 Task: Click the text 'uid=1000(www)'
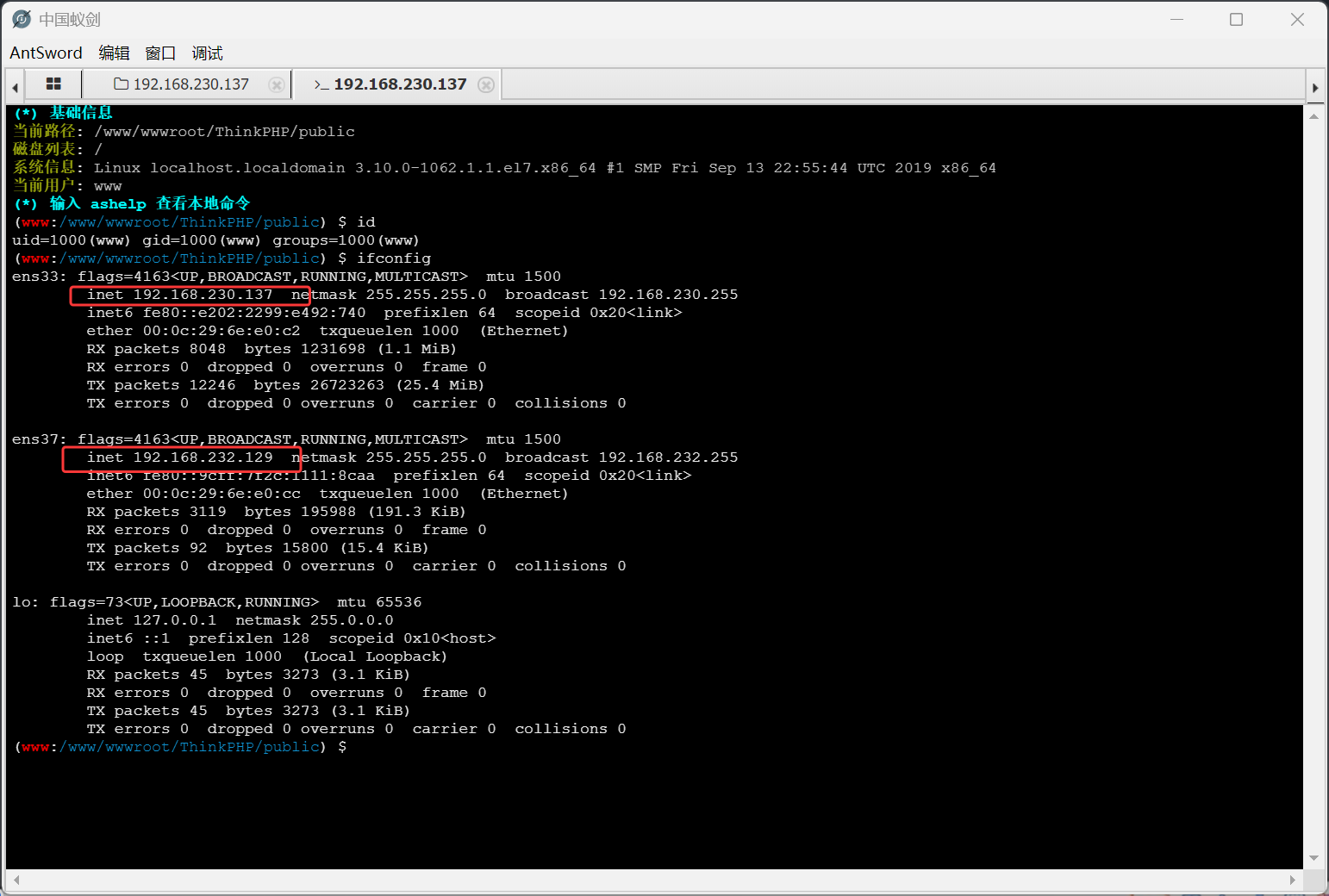(72, 240)
